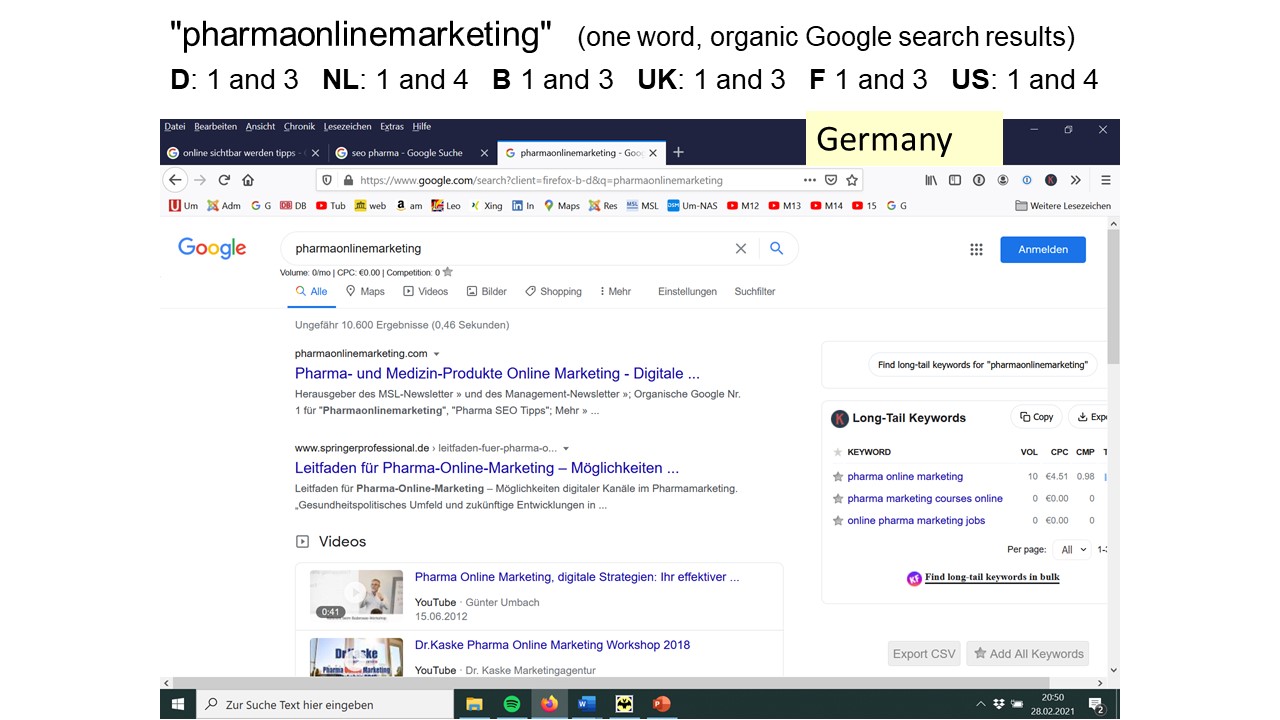Open the Lesezeichen menu
Image resolution: width=1280 pixels, height=720 pixels.
tap(347, 127)
